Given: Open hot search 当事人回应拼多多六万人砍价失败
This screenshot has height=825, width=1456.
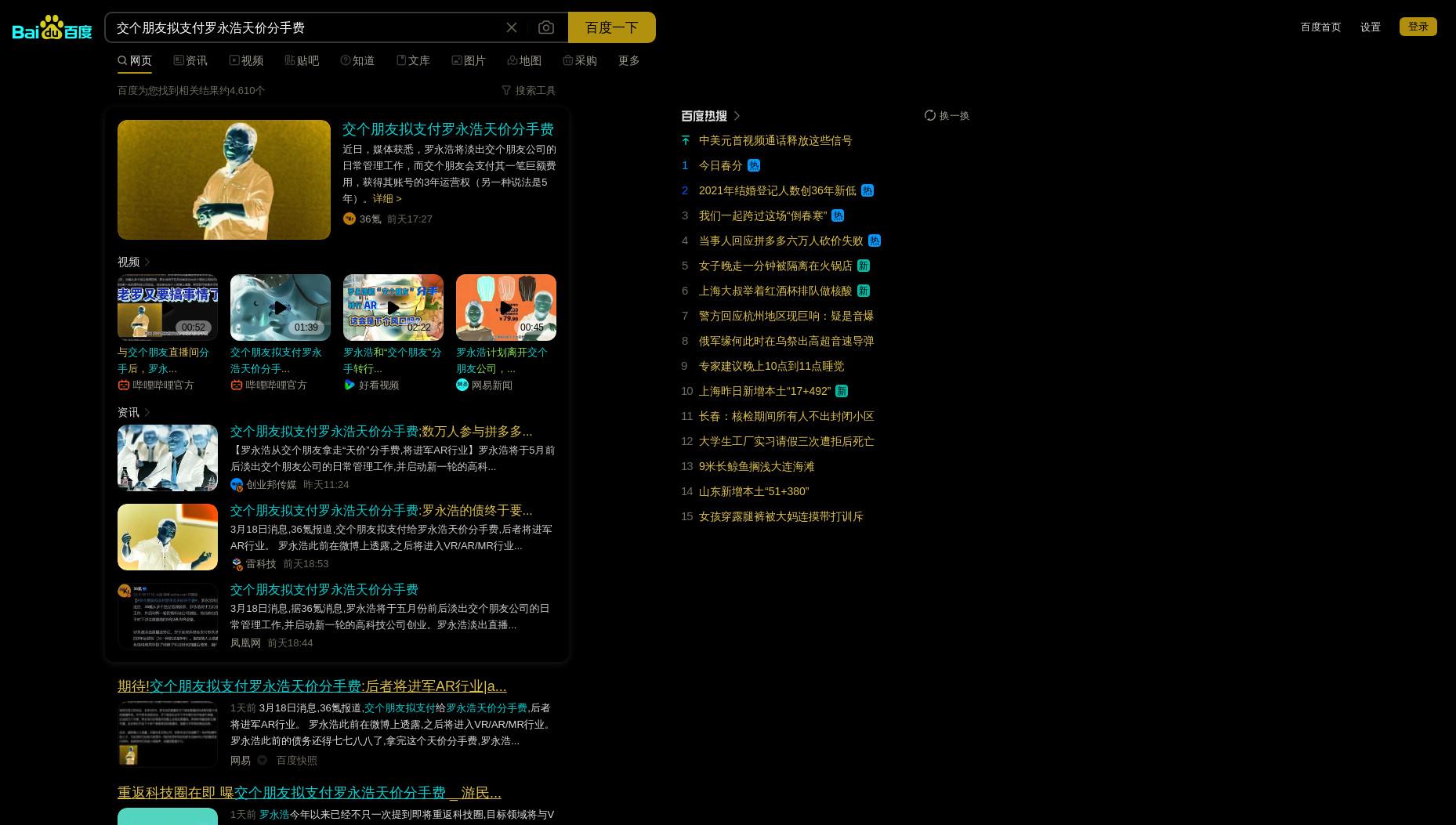Looking at the screenshot, I should 781,241.
